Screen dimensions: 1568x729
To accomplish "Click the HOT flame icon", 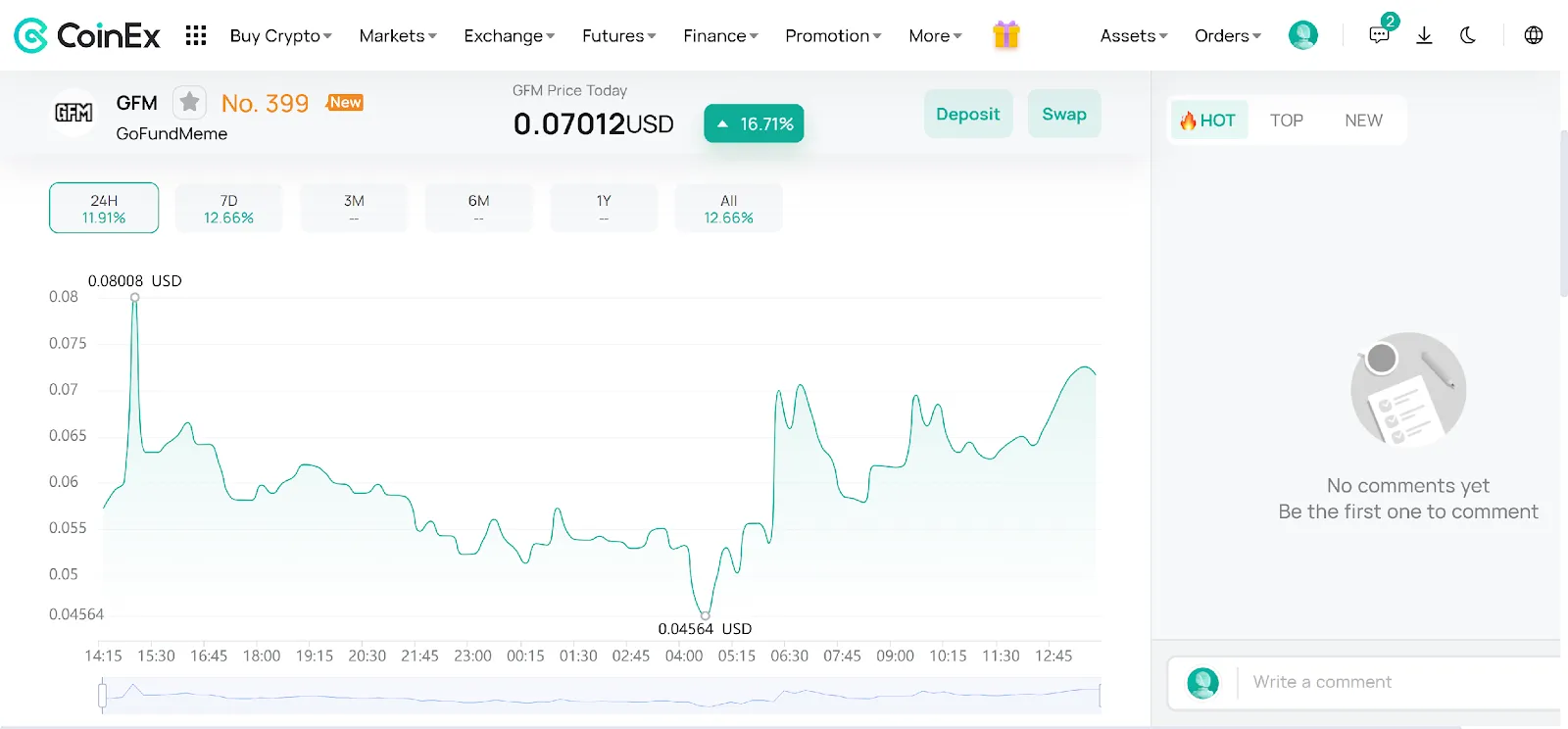I will pyautogui.click(x=1188, y=121).
